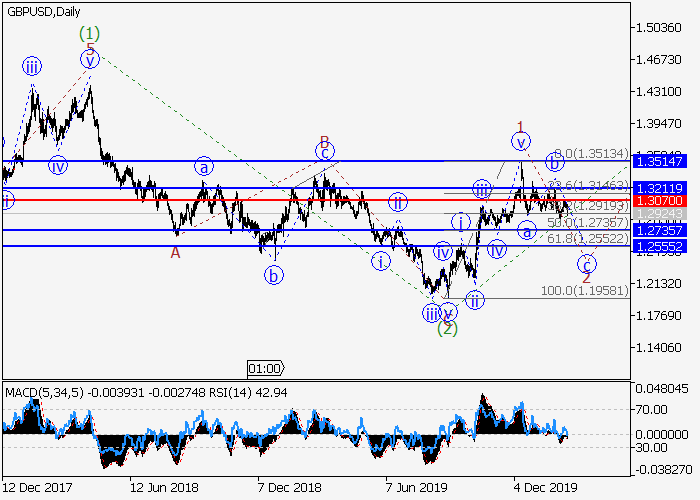Screen dimensions: 700x500
Task: Select the green (2) wave label
Action: [x=447, y=327]
